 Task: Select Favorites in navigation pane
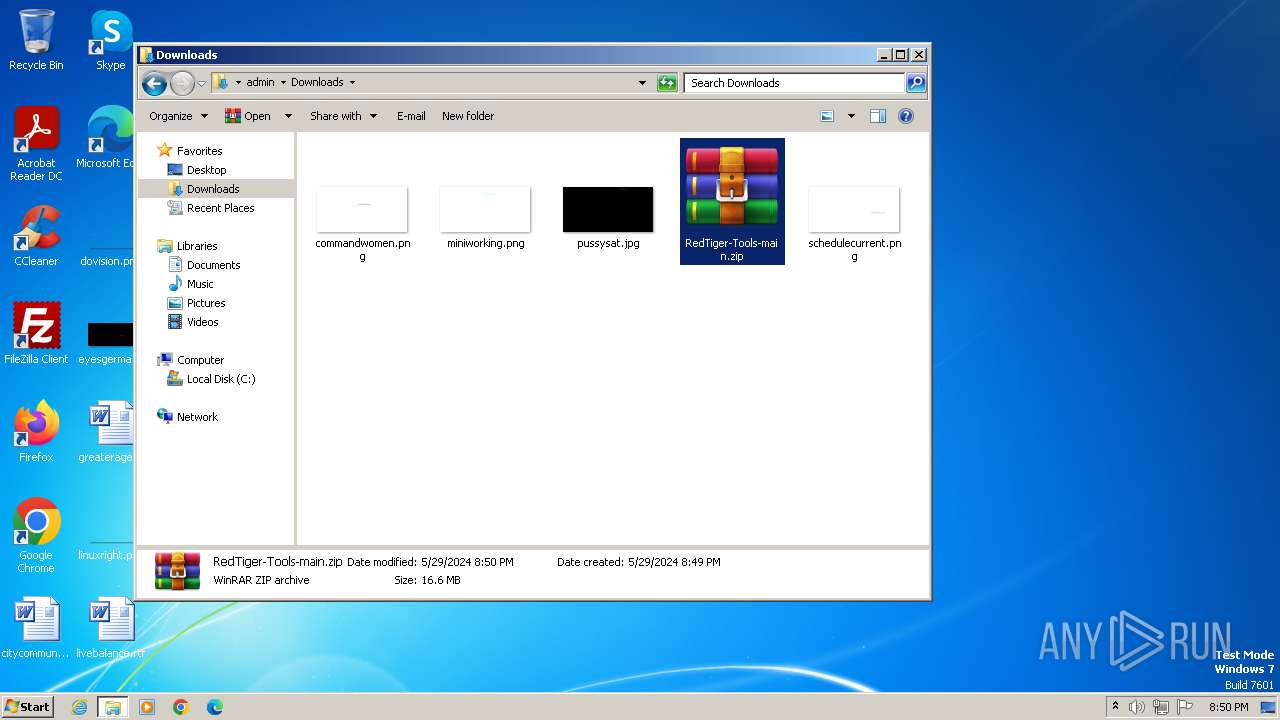(x=199, y=151)
